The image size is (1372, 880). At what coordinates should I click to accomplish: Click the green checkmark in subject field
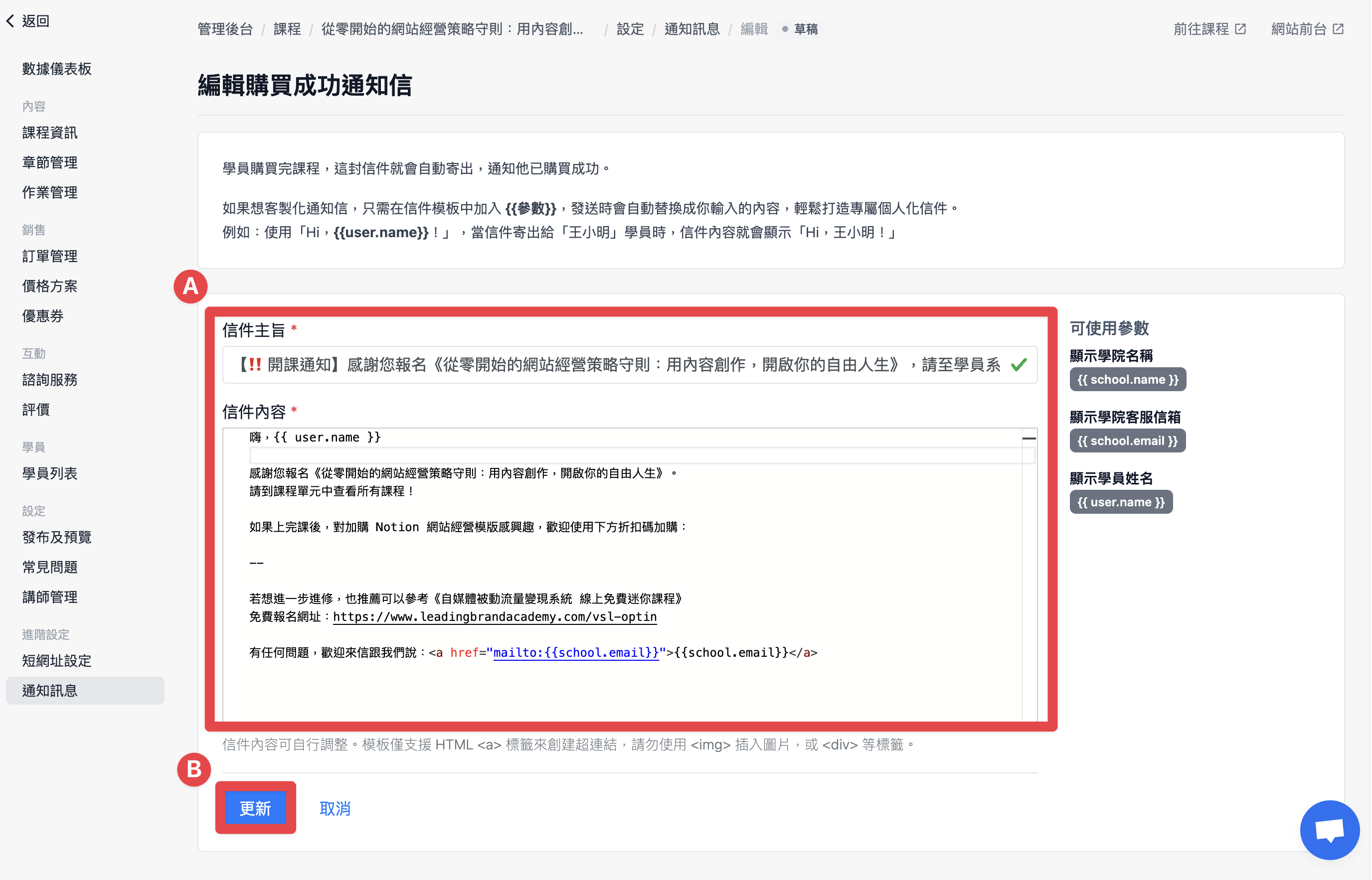(1019, 365)
